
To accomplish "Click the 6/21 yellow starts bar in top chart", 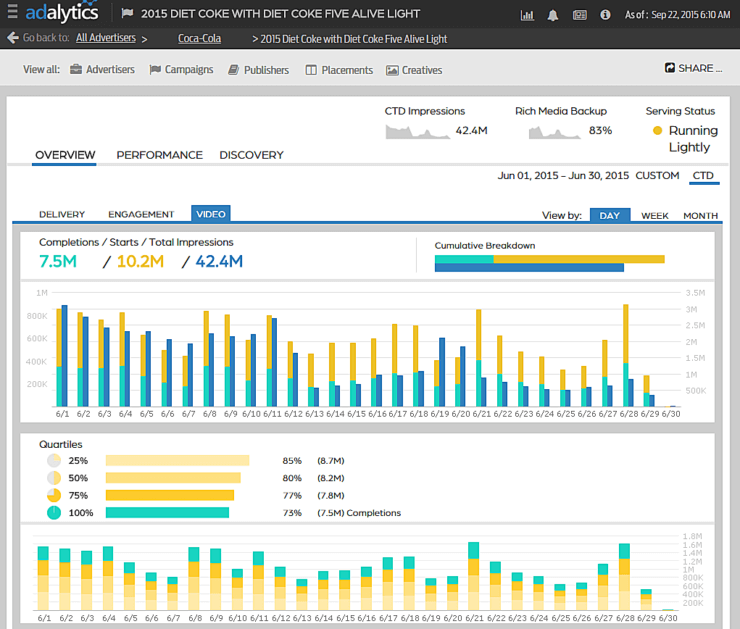I will click(x=479, y=335).
